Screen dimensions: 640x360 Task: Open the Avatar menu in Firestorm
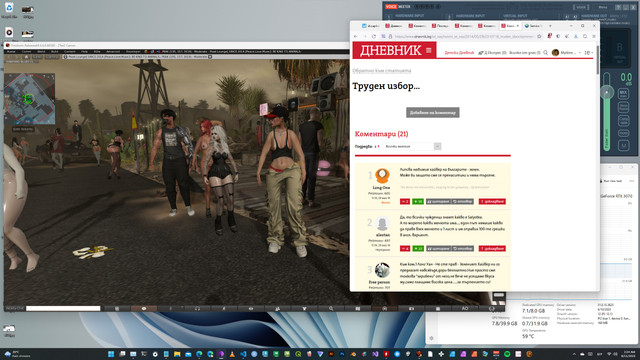coord(11,52)
